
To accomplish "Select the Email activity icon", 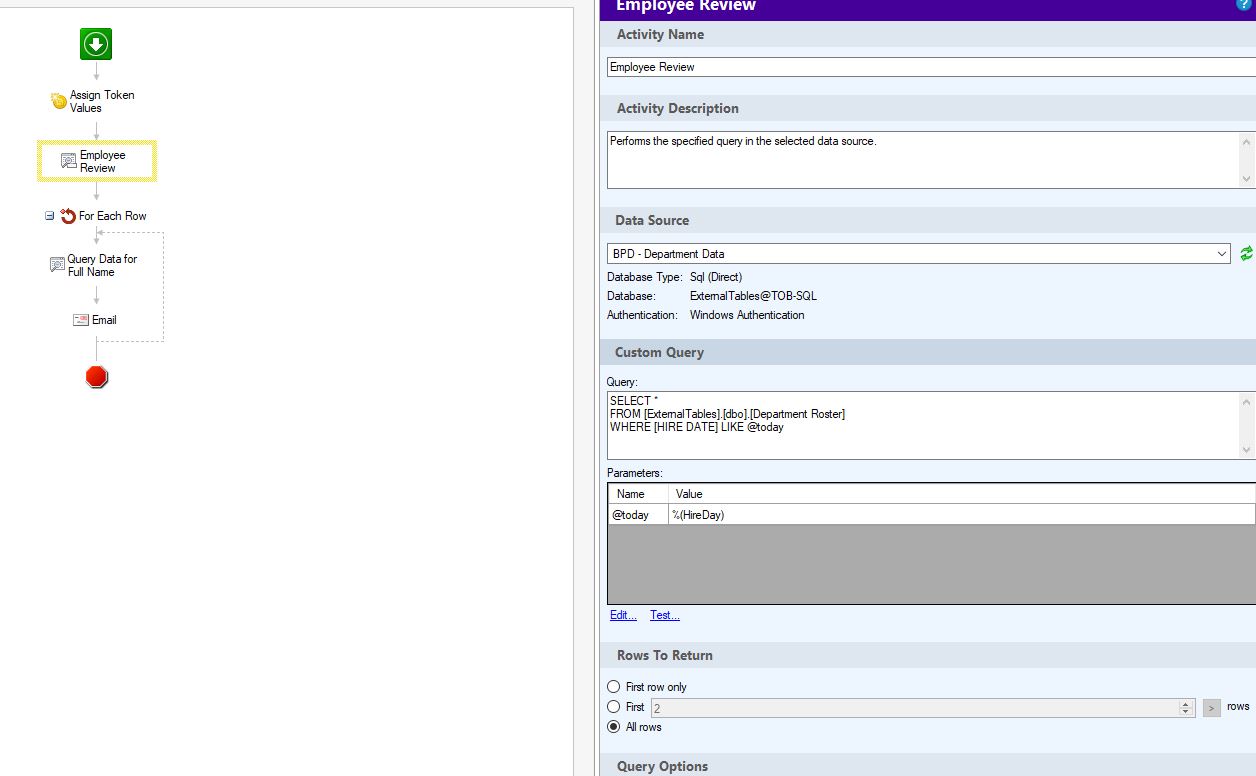I will pos(81,320).
